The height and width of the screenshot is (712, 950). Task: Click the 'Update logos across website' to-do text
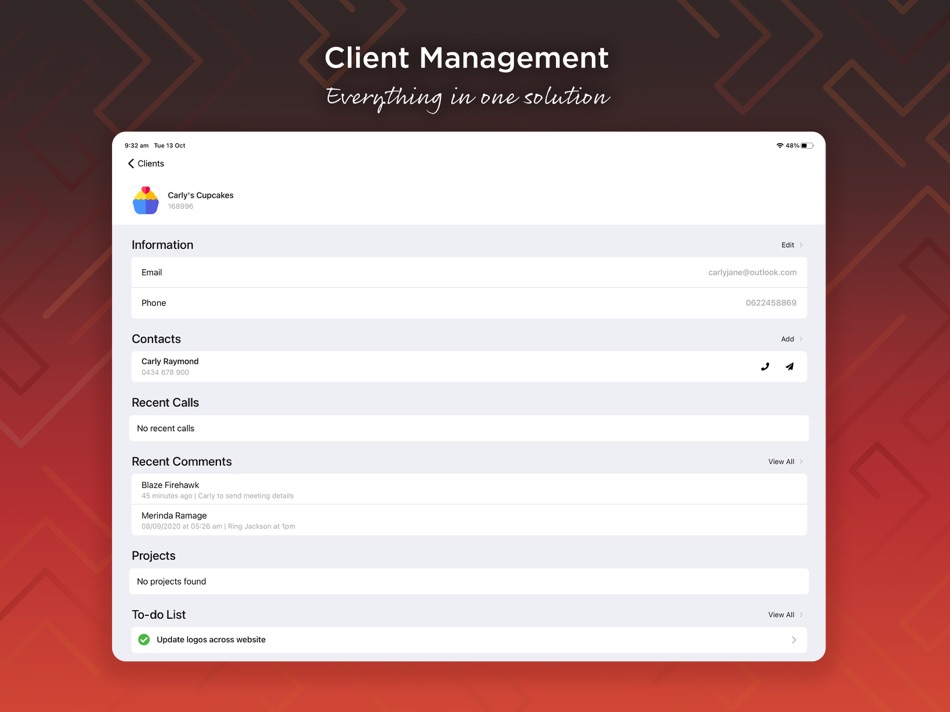point(211,639)
